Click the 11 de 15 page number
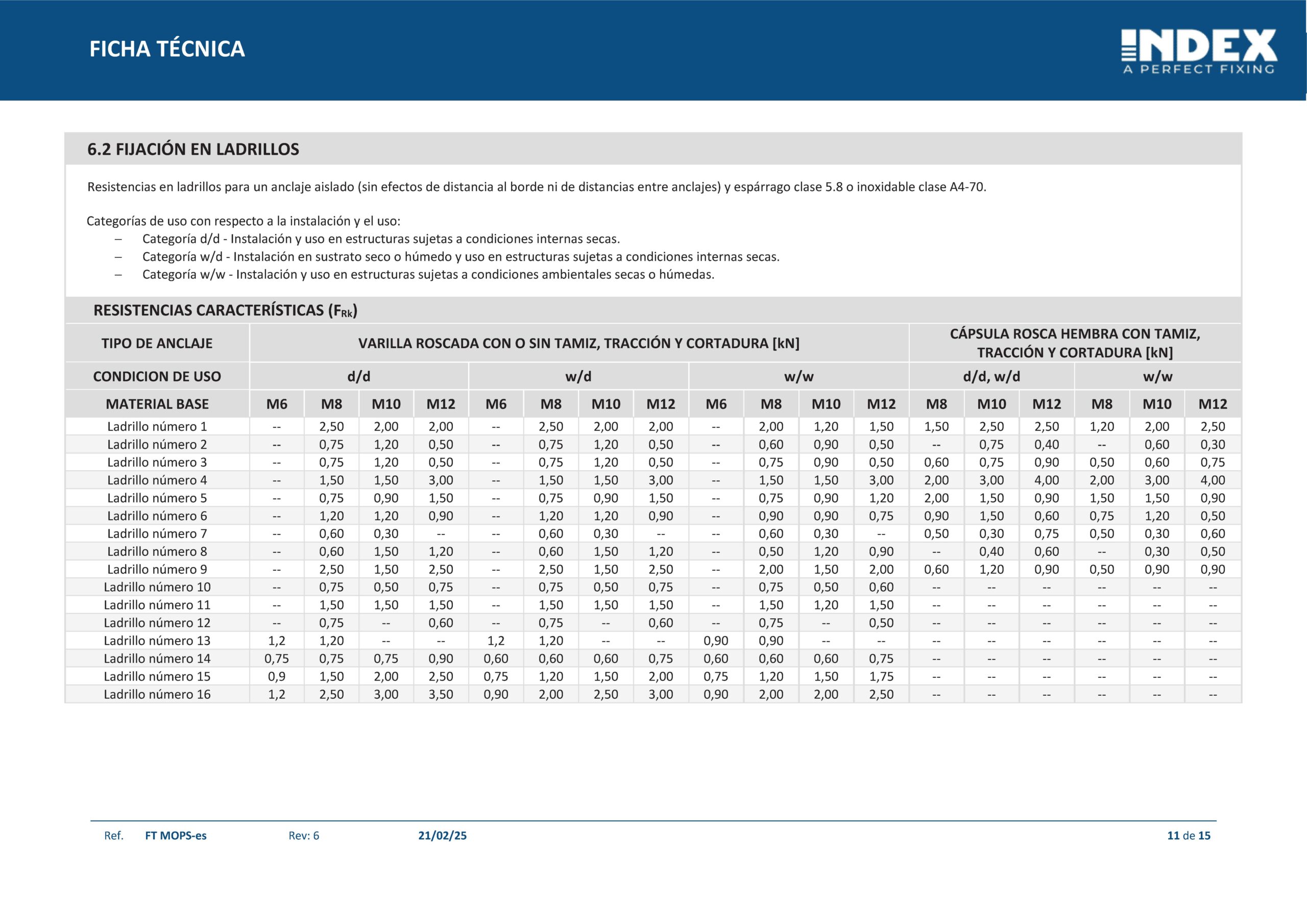Image resolution: width=1307 pixels, height=924 pixels. coord(1189,836)
